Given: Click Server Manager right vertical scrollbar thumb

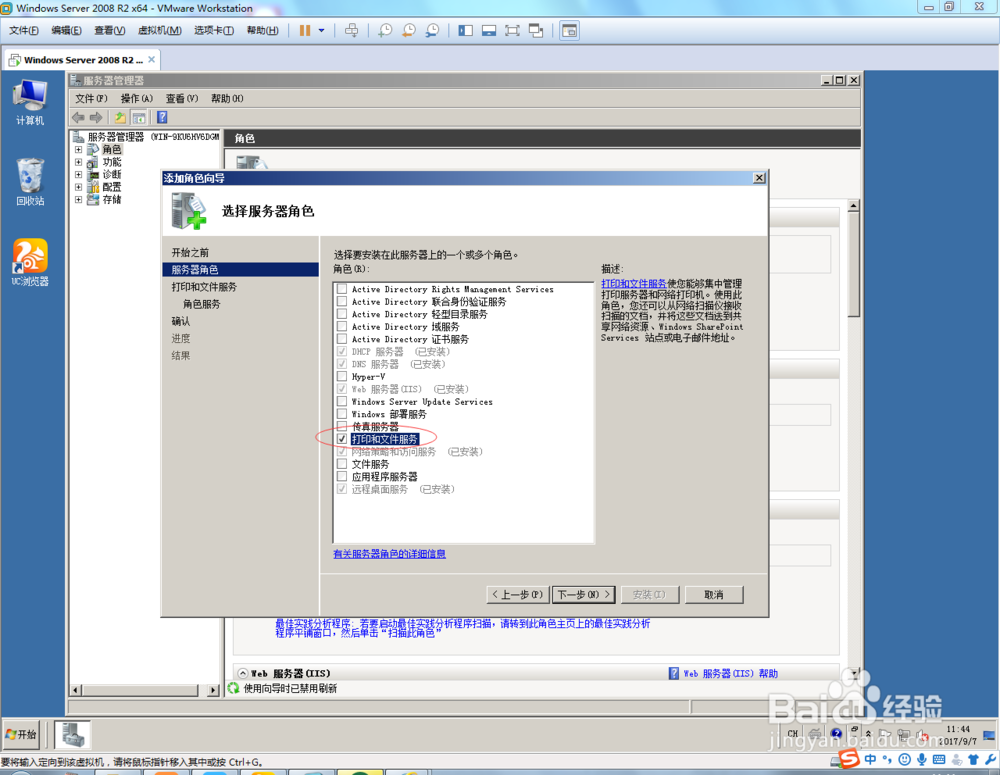Looking at the screenshot, I should click(853, 264).
